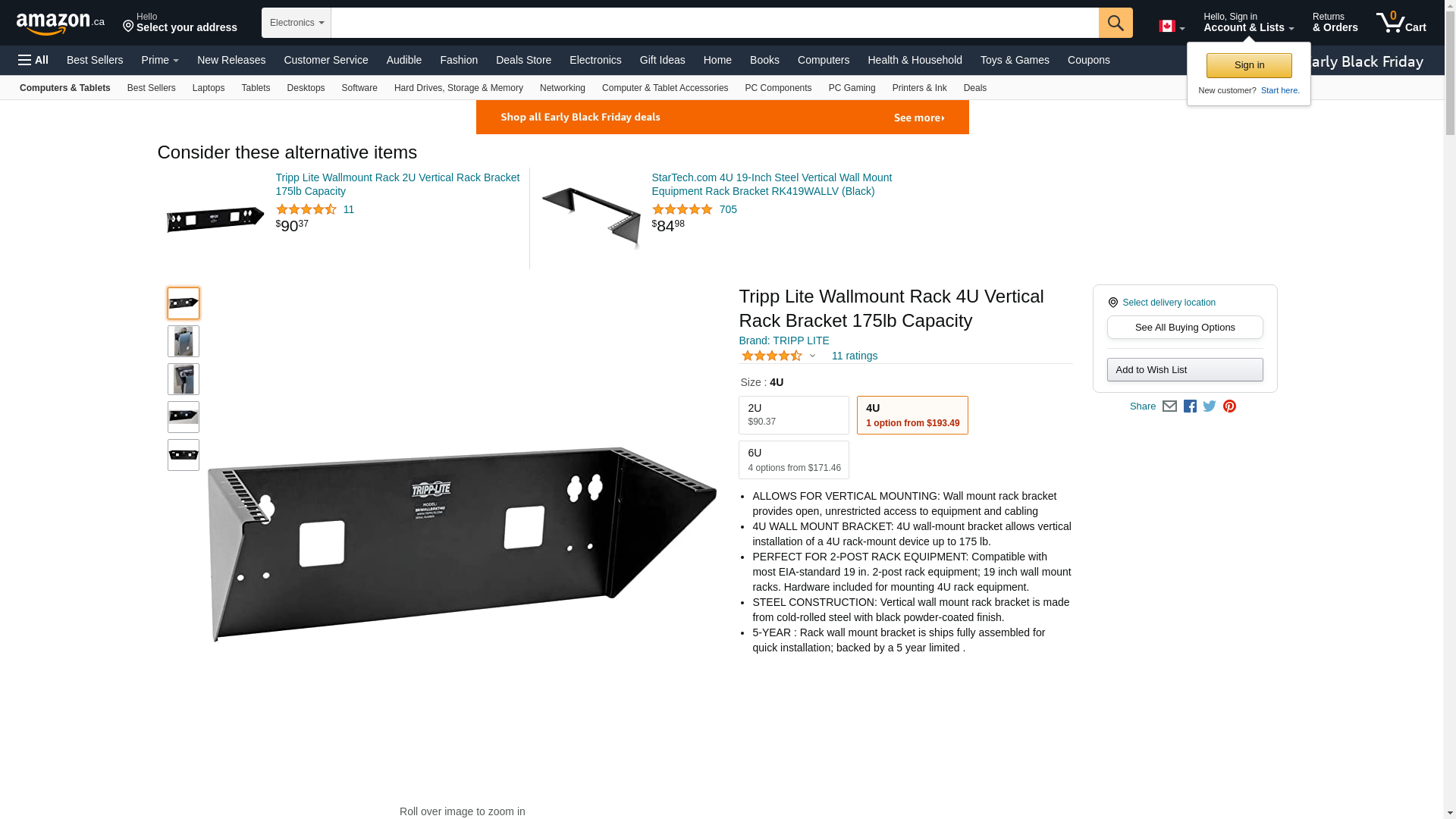Screen dimensions: 1456x819
Task: Open the Electronics search category dropdown
Action: coord(297,23)
